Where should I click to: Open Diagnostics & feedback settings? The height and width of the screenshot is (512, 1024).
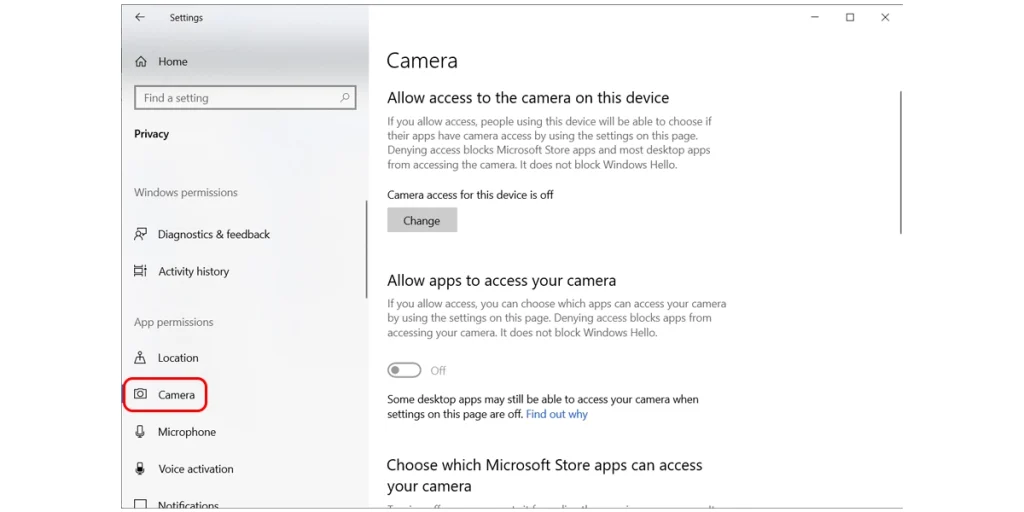click(x=213, y=235)
